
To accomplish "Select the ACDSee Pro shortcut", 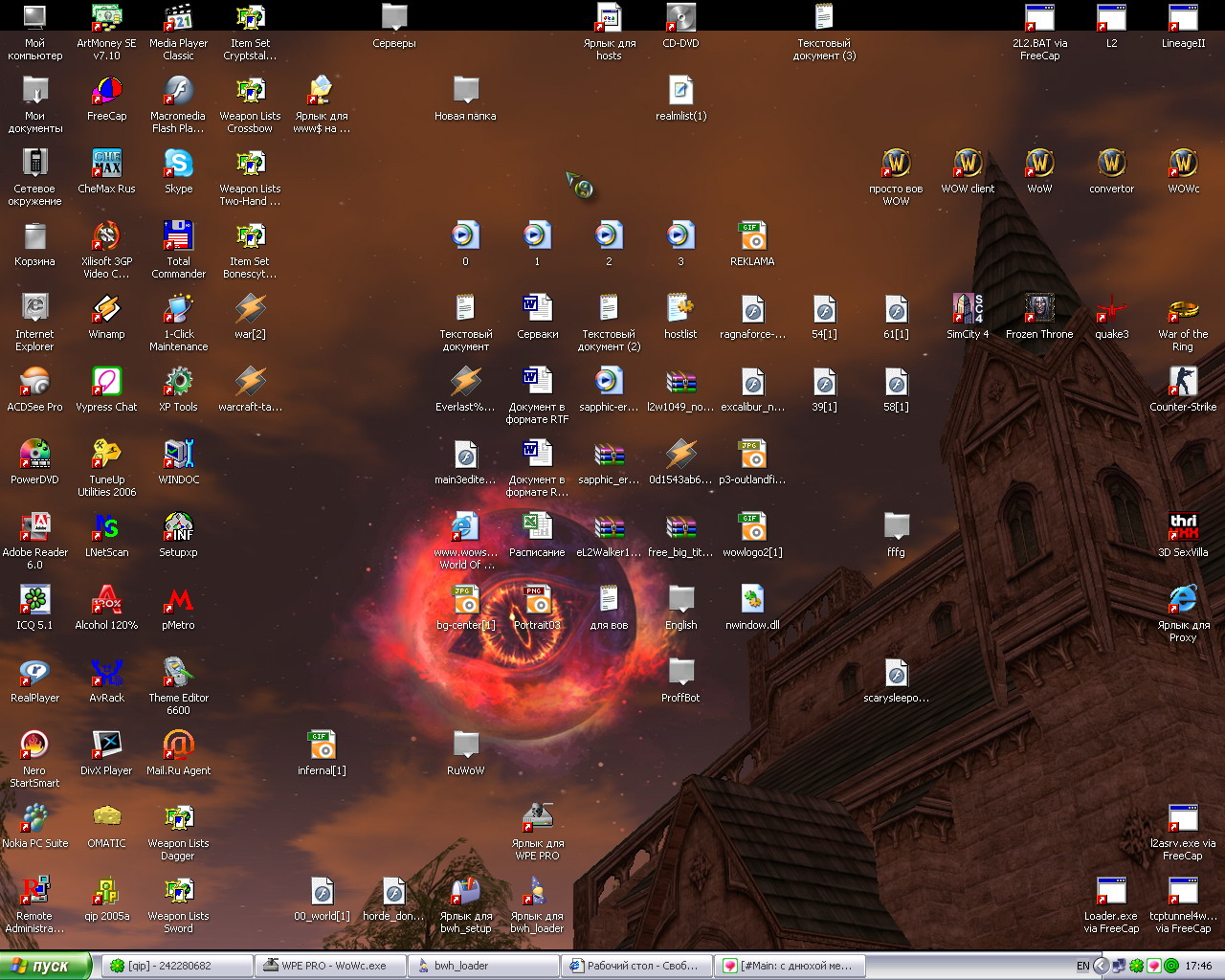I will [34, 390].
